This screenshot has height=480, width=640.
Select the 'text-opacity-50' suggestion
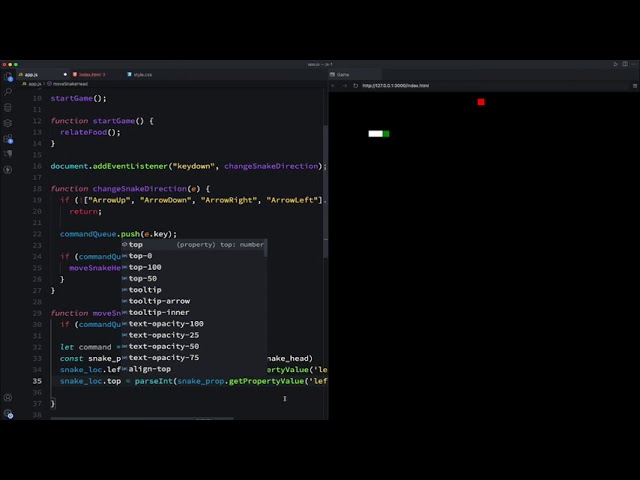(194, 346)
